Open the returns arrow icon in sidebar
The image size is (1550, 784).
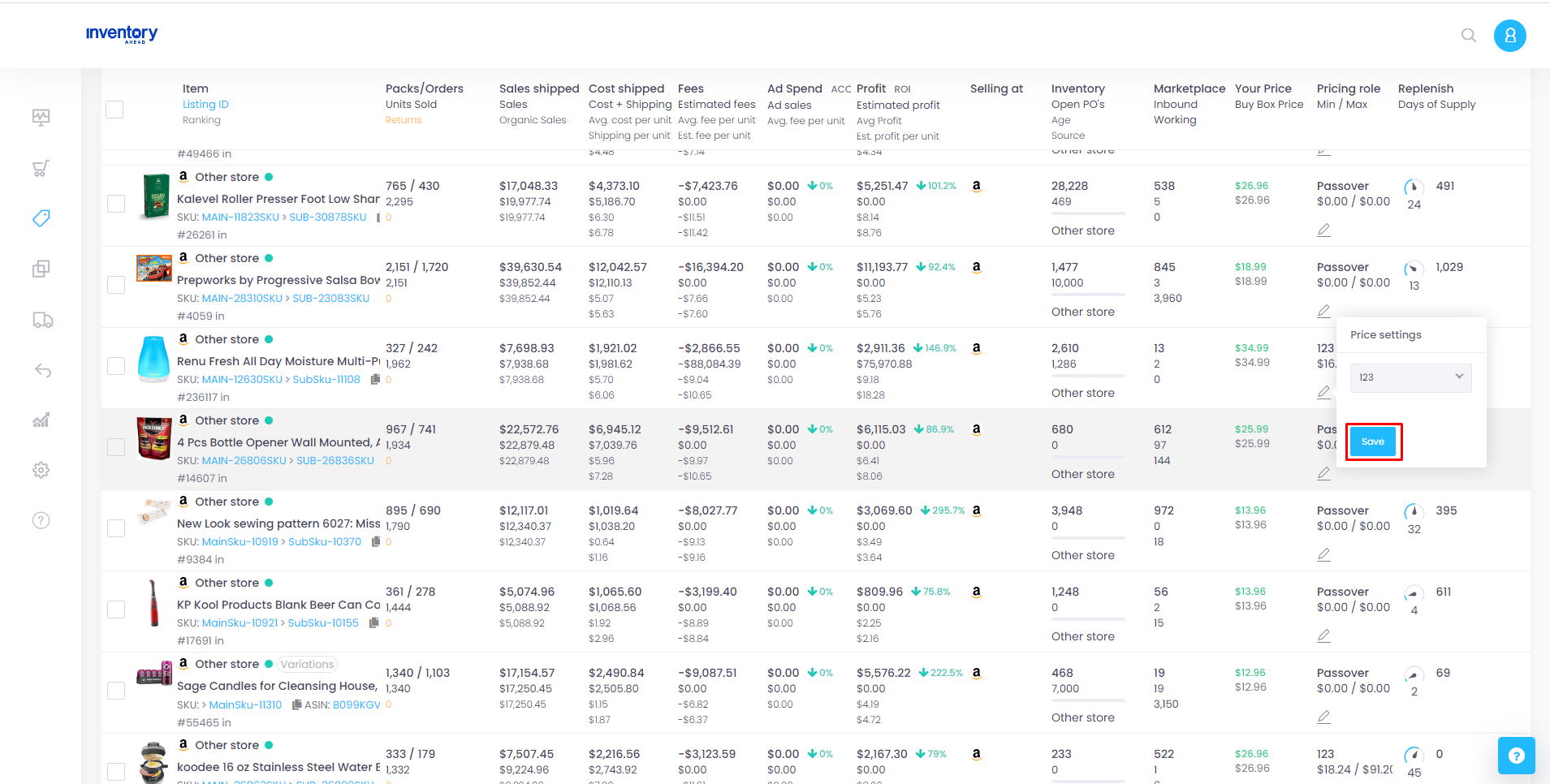(x=42, y=370)
